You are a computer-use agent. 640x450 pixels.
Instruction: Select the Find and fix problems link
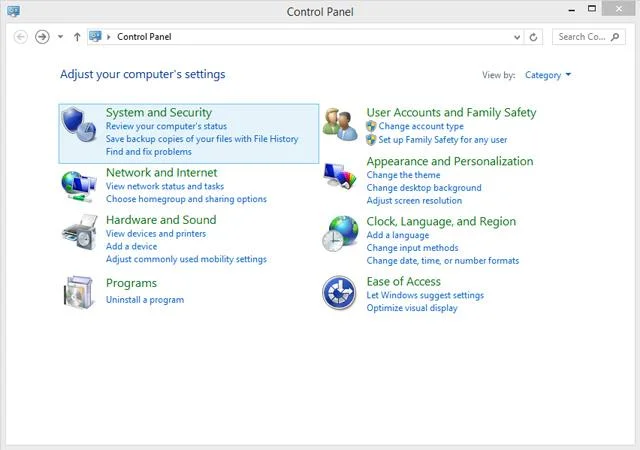click(149, 152)
